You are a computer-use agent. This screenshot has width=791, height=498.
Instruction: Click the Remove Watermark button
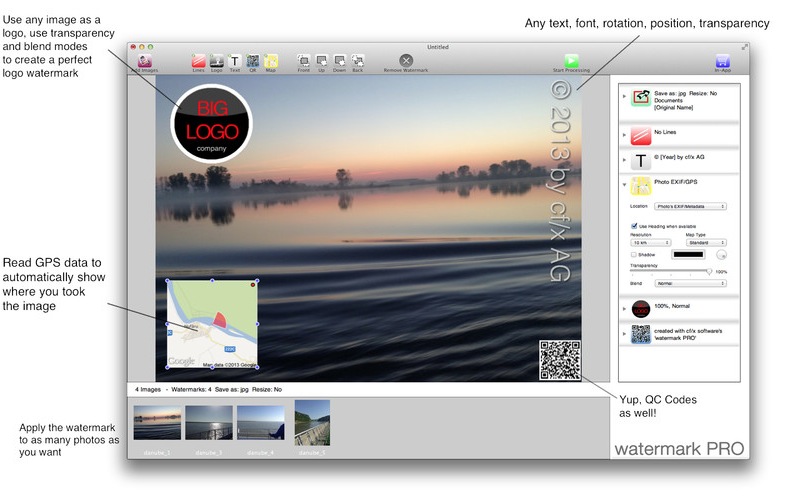point(406,62)
